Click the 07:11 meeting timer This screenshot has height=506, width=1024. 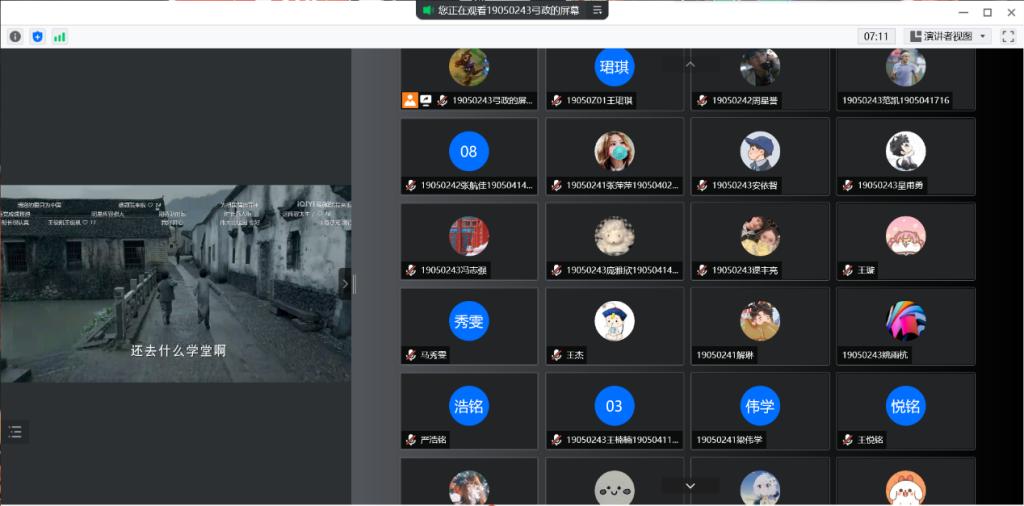pos(875,36)
